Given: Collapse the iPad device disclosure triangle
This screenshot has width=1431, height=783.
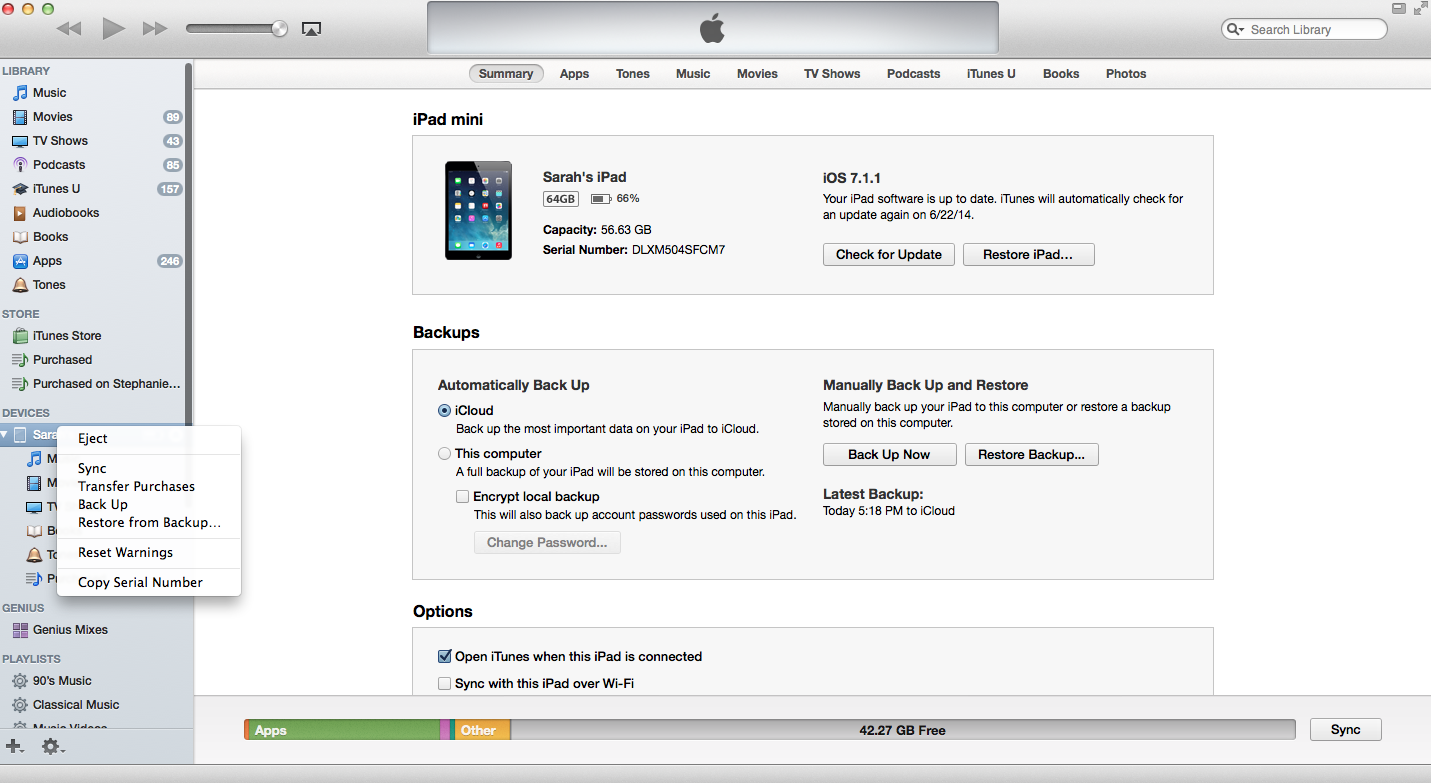Looking at the screenshot, I should [x=5, y=435].
